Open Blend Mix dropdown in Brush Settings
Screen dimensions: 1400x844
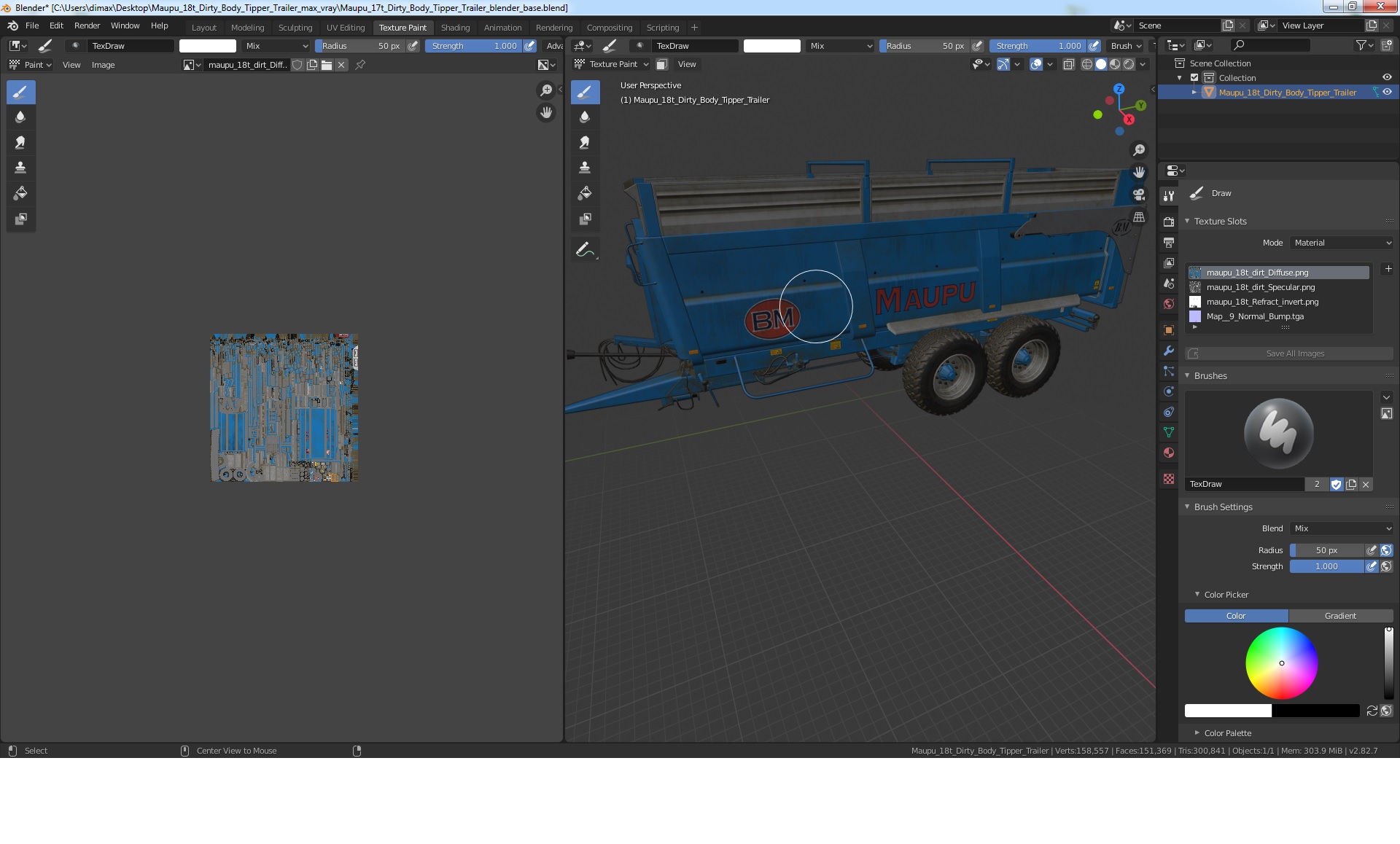[x=1342, y=529]
